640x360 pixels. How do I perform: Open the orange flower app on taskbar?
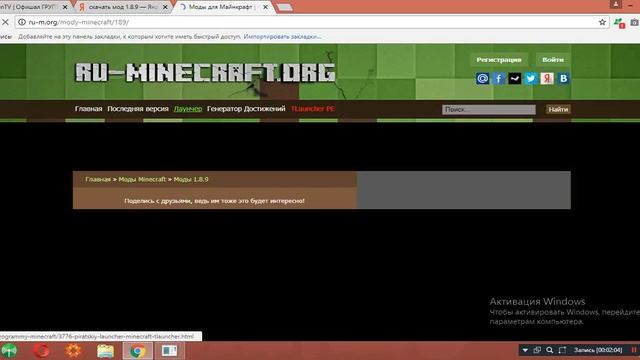point(73,351)
